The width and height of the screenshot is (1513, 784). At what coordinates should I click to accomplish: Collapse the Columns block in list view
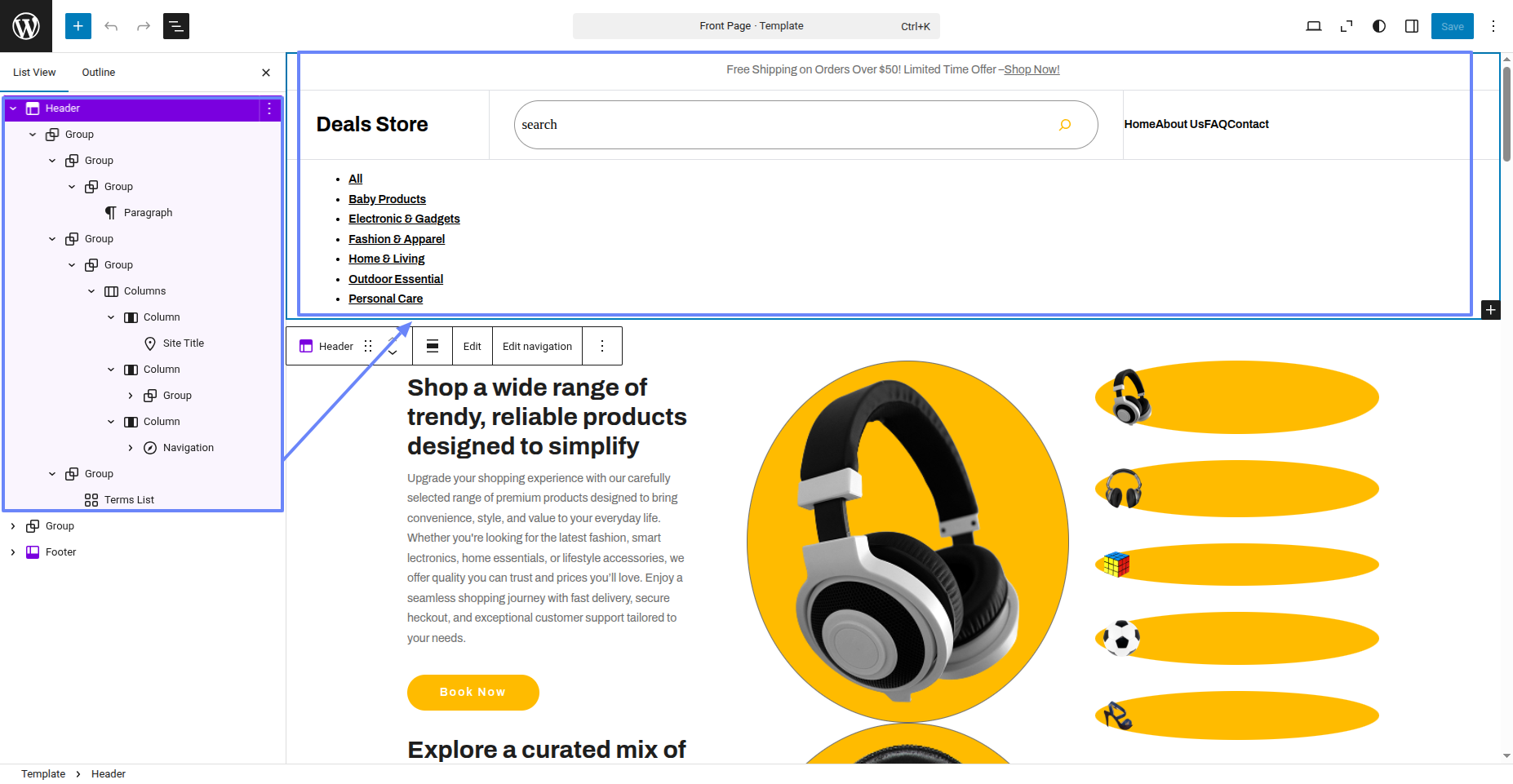click(91, 291)
